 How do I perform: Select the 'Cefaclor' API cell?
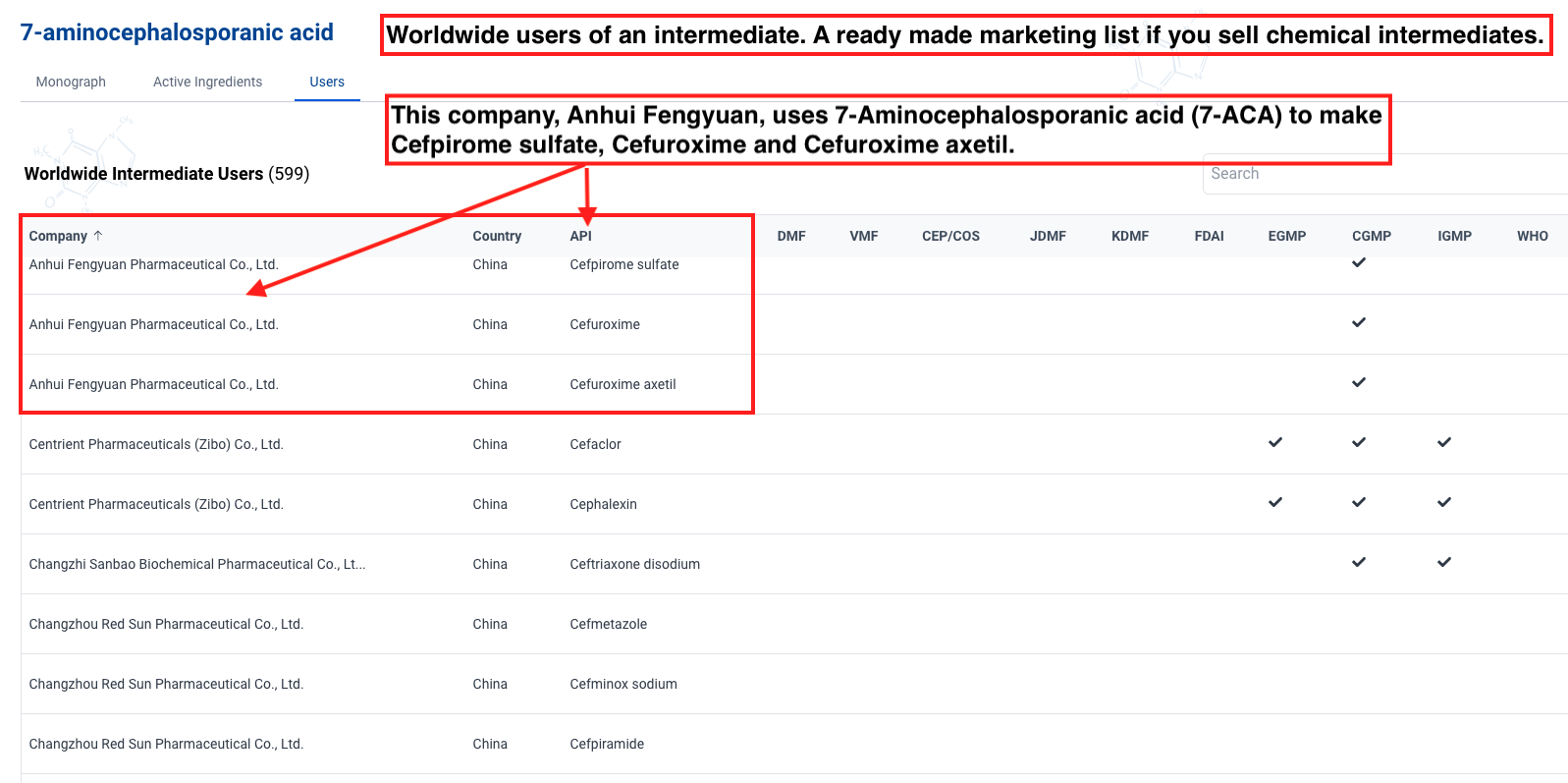click(595, 444)
